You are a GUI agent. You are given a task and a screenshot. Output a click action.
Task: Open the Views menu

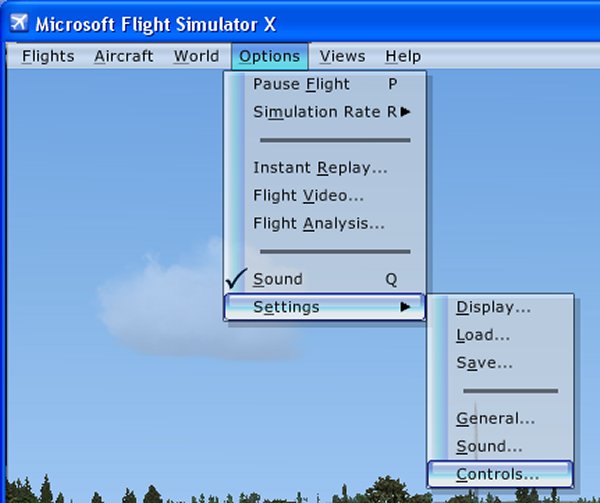[342, 56]
